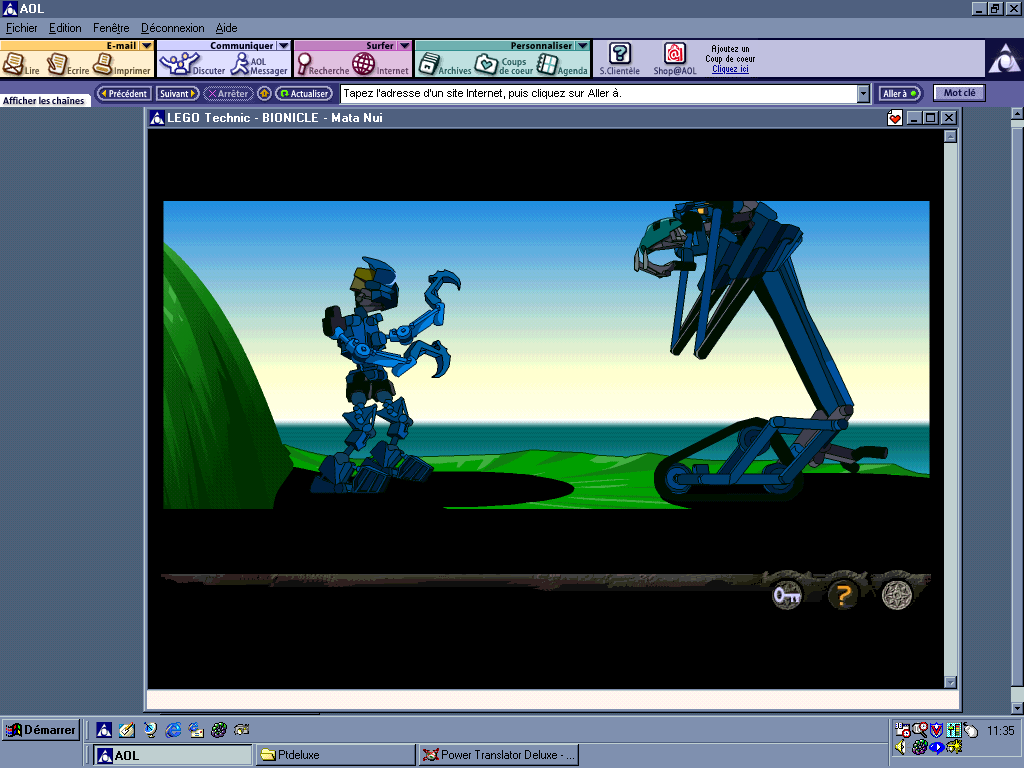Launch AOL from quick launch bar
This screenshot has height=768, width=1024.
[x=104, y=729]
